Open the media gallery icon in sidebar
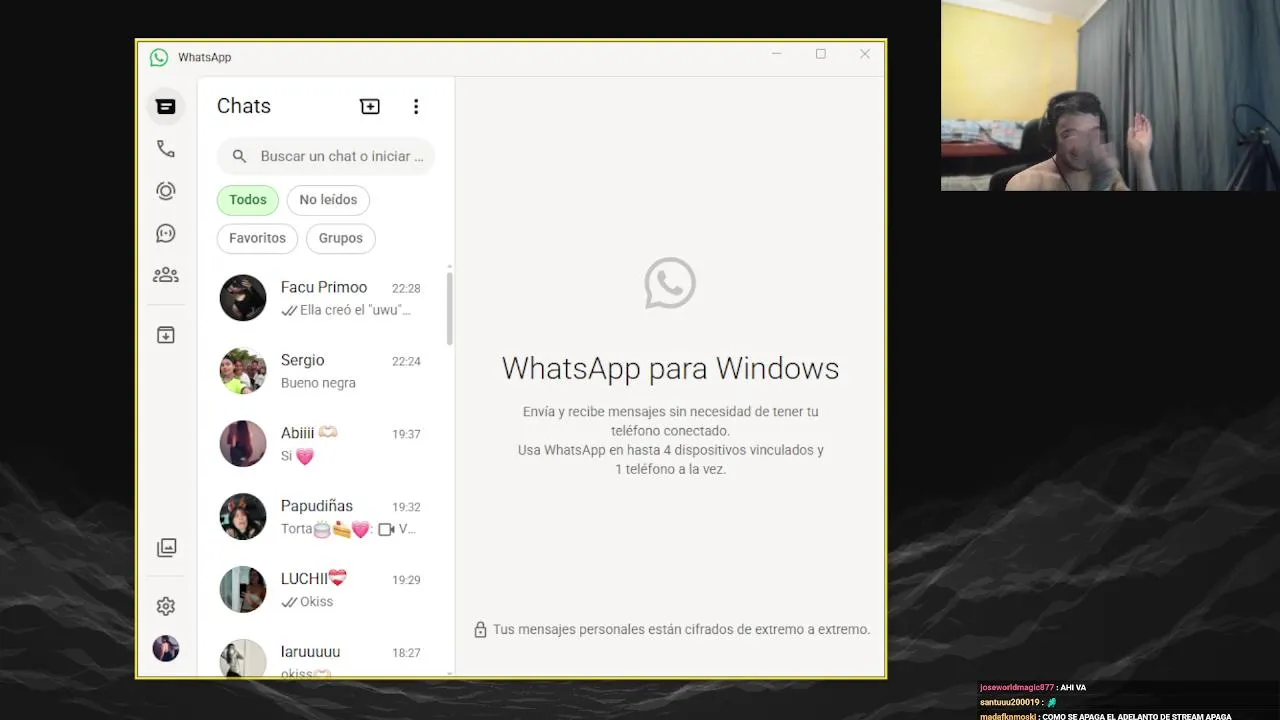 pyautogui.click(x=166, y=547)
